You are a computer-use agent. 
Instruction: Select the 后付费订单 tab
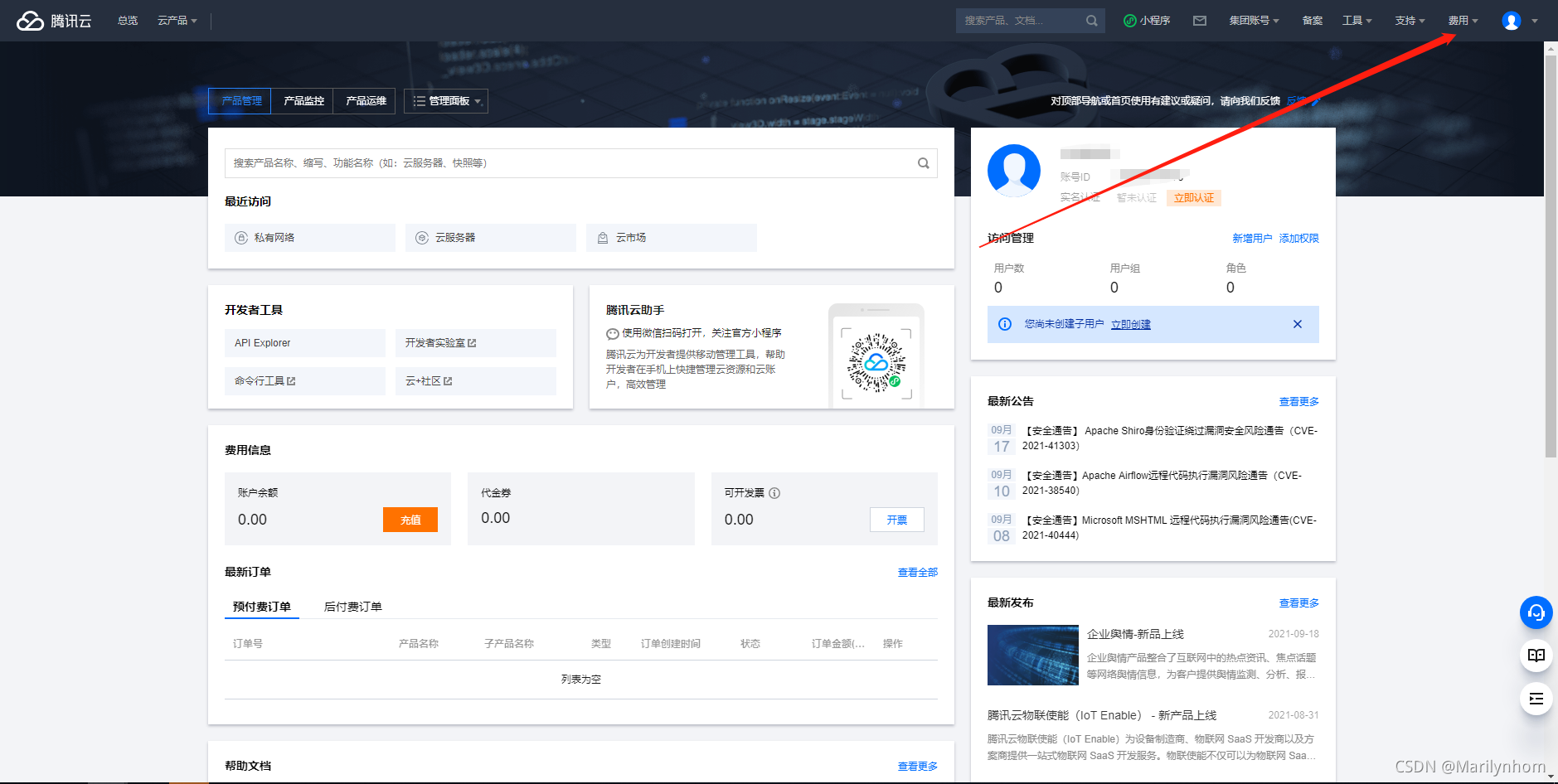click(x=353, y=607)
